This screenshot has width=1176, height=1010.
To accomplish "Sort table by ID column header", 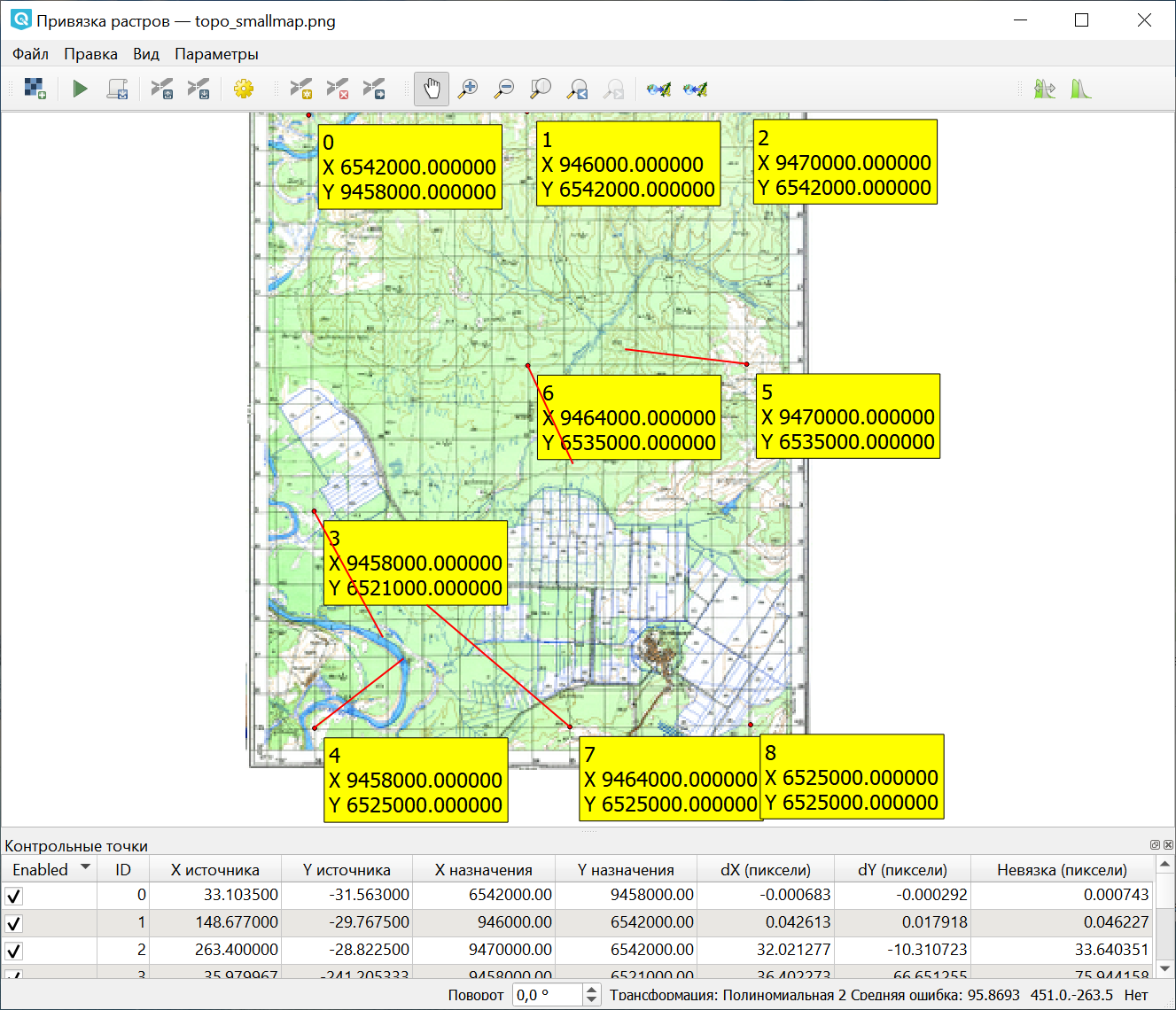I will 123,869.
